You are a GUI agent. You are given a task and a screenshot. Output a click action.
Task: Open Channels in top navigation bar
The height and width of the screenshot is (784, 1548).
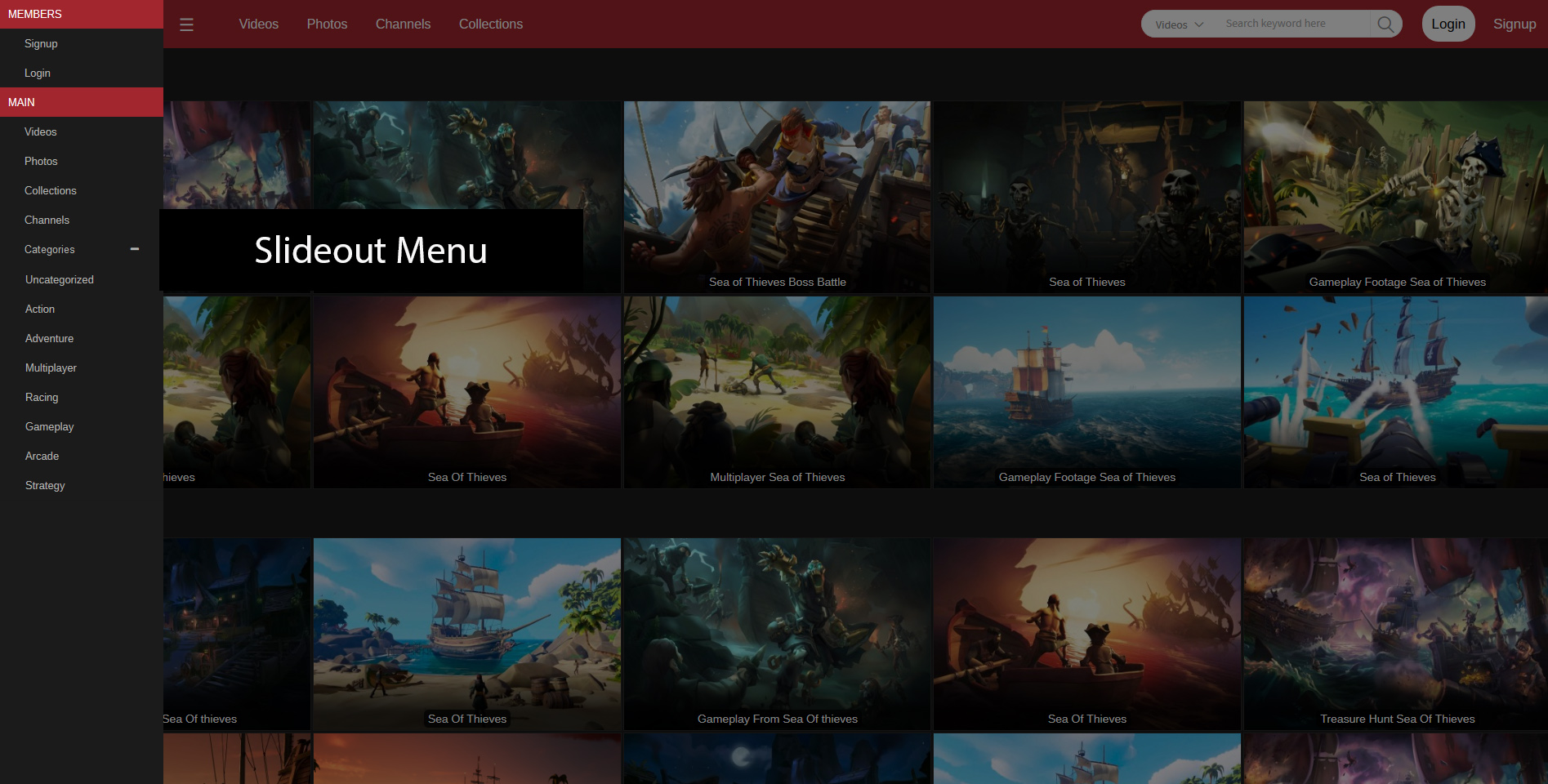click(x=403, y=24)
